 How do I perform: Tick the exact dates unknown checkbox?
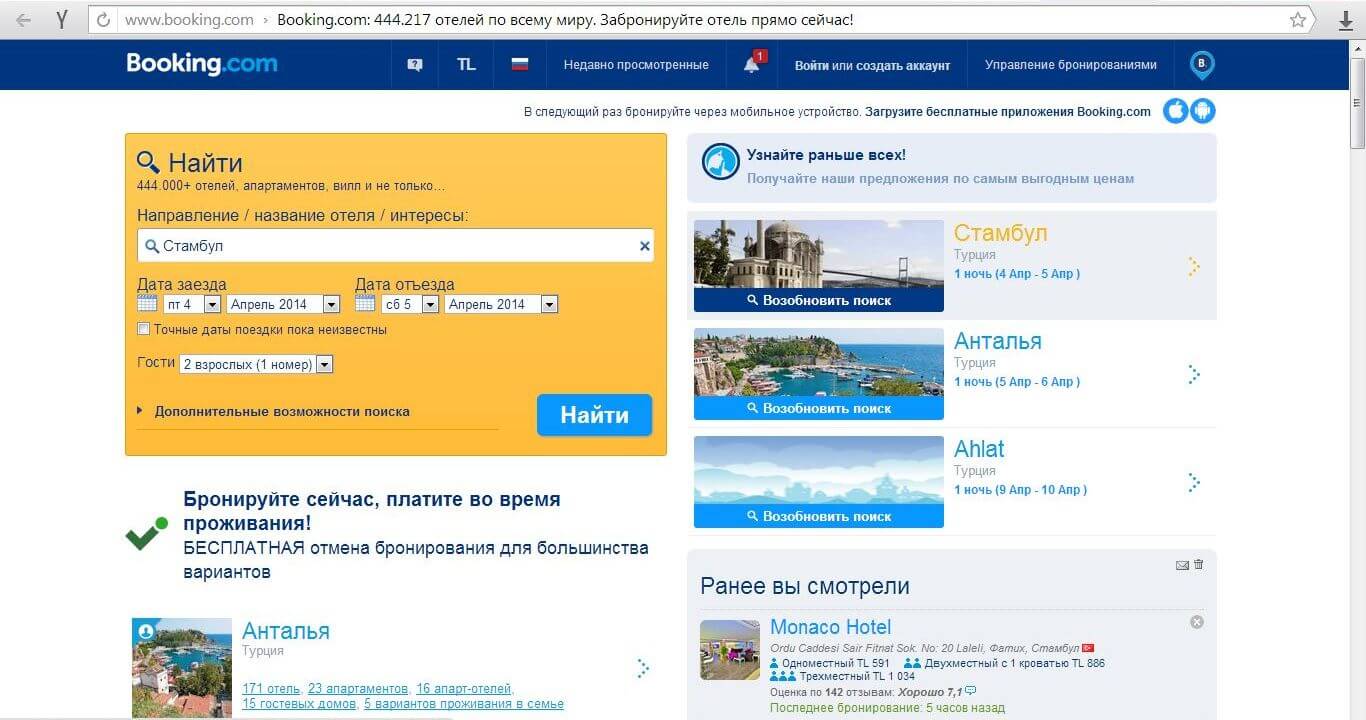[x=144, y=329]
